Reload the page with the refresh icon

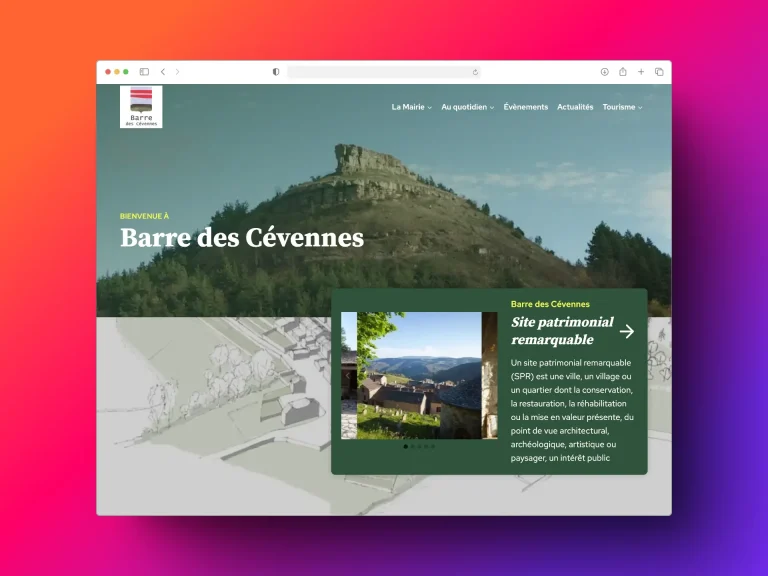point(475,72)
